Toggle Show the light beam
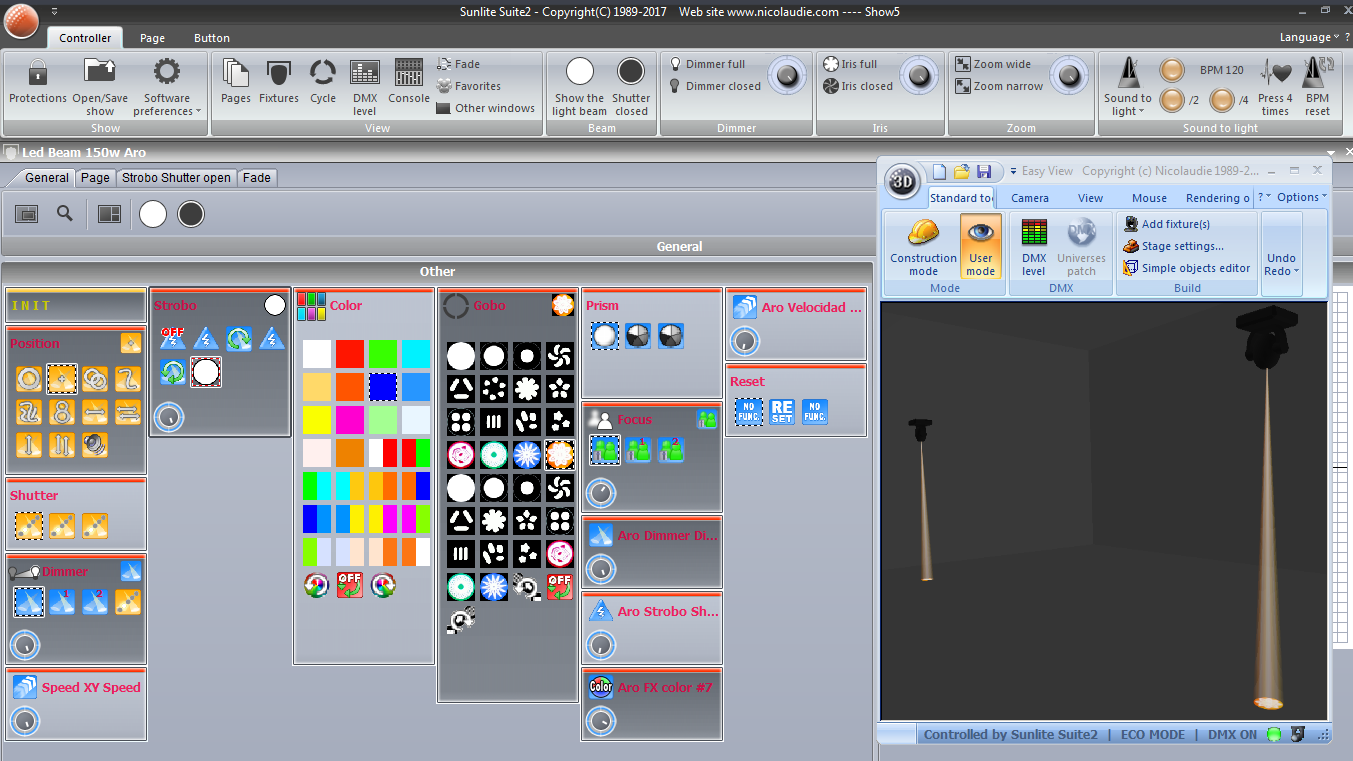1353x761 pixels. [579, 86]
